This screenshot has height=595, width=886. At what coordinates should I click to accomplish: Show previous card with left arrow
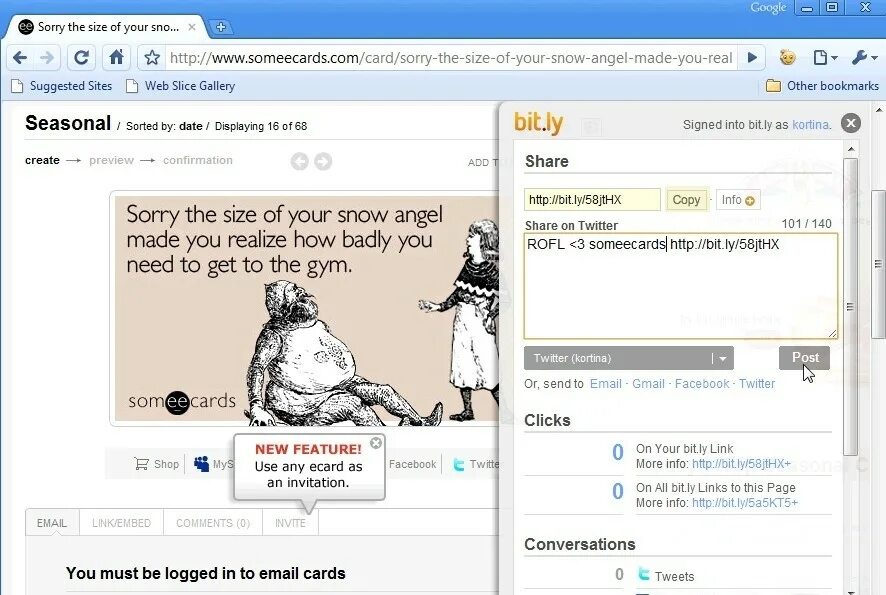pos(299,162)
